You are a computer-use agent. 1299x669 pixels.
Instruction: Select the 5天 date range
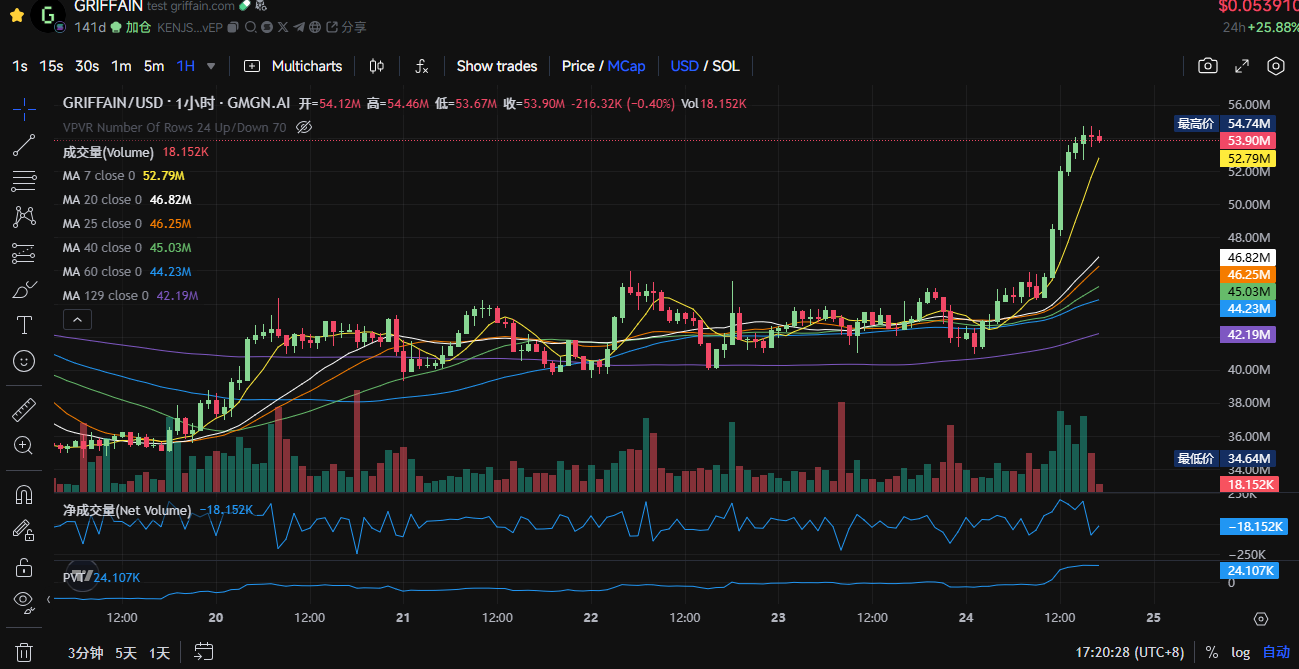[126, 653]
